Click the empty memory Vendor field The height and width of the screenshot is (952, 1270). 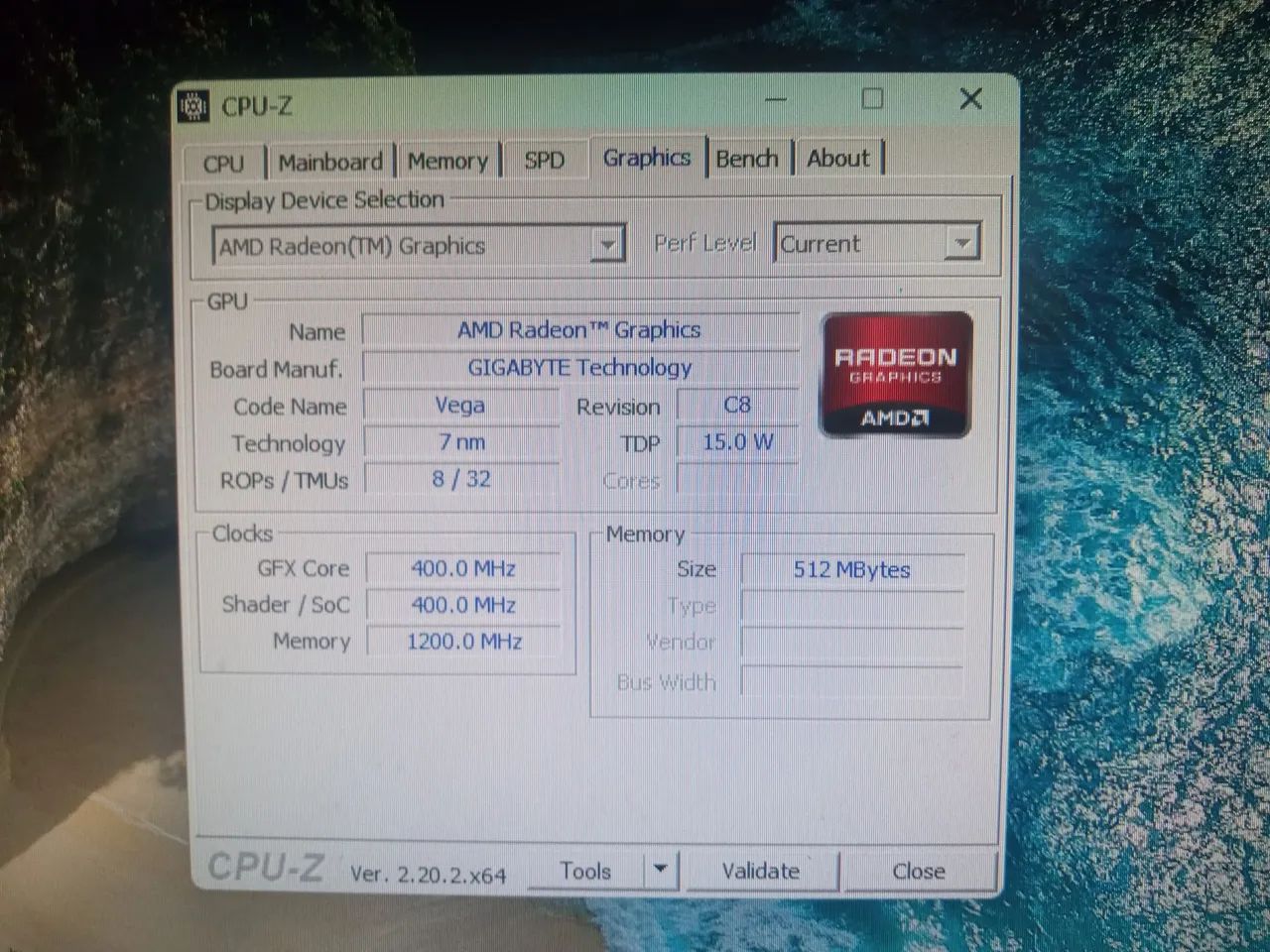(852, 644)
